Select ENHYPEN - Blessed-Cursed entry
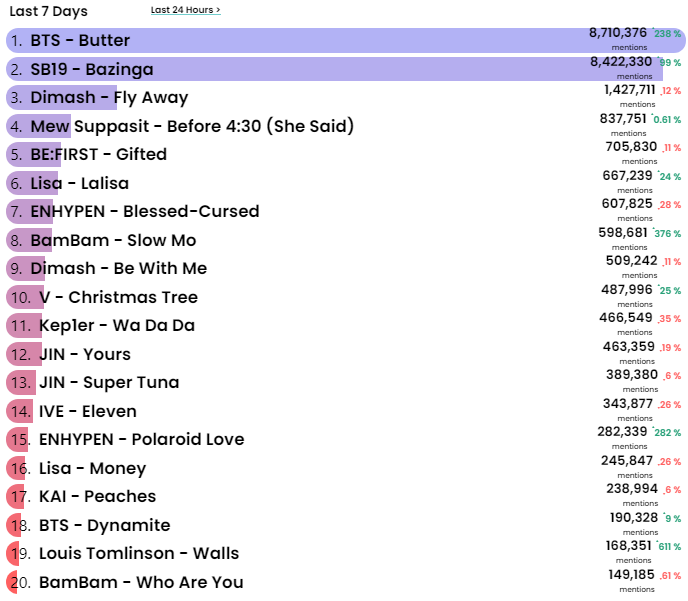Viewport: 688px width, 601px height. click(x=345, y=211)
